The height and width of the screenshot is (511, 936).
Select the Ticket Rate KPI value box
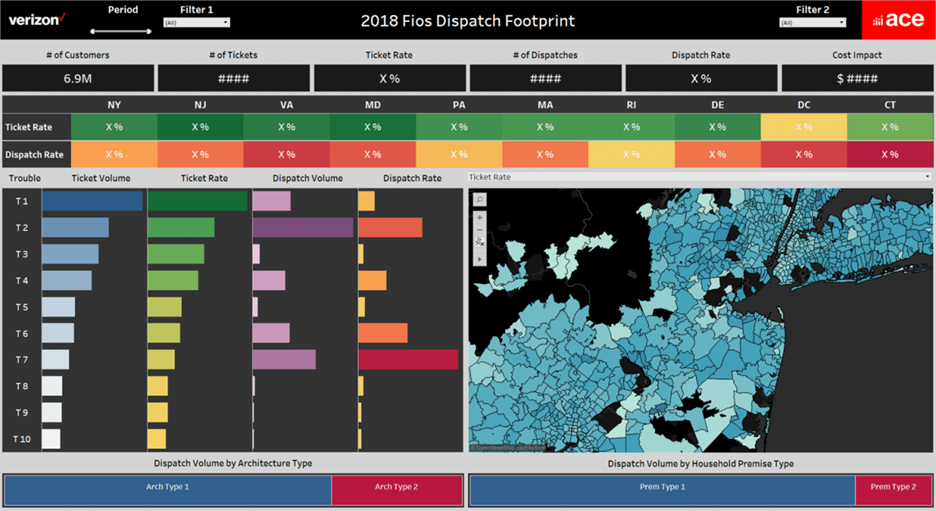click(x=389, y=78)
